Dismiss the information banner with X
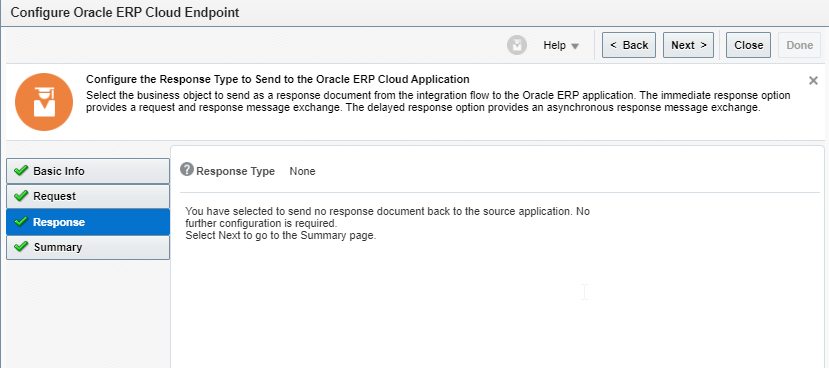The height and width of the screenshot is (368, 829). click(x=813, y=81)
